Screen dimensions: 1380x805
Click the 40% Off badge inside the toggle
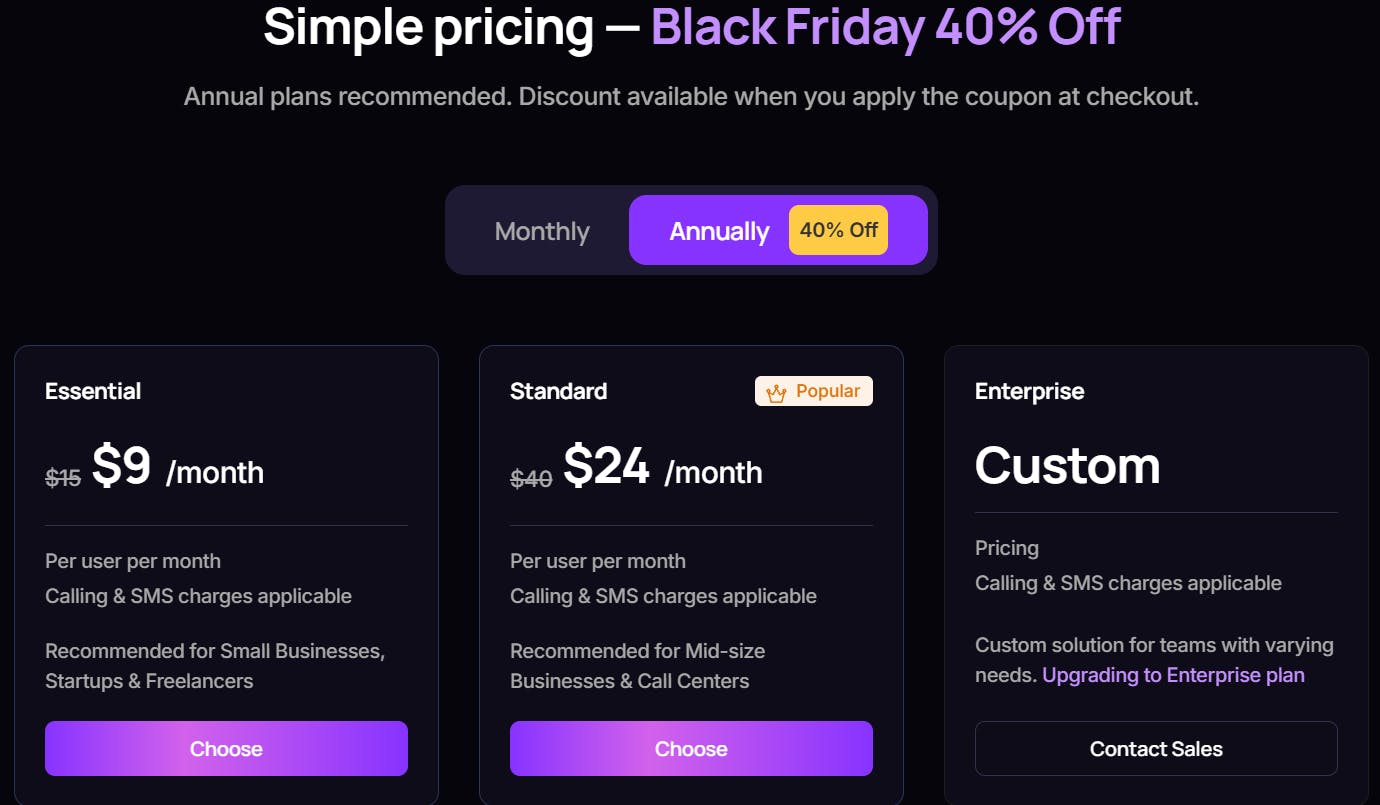(x=838, y=230)
